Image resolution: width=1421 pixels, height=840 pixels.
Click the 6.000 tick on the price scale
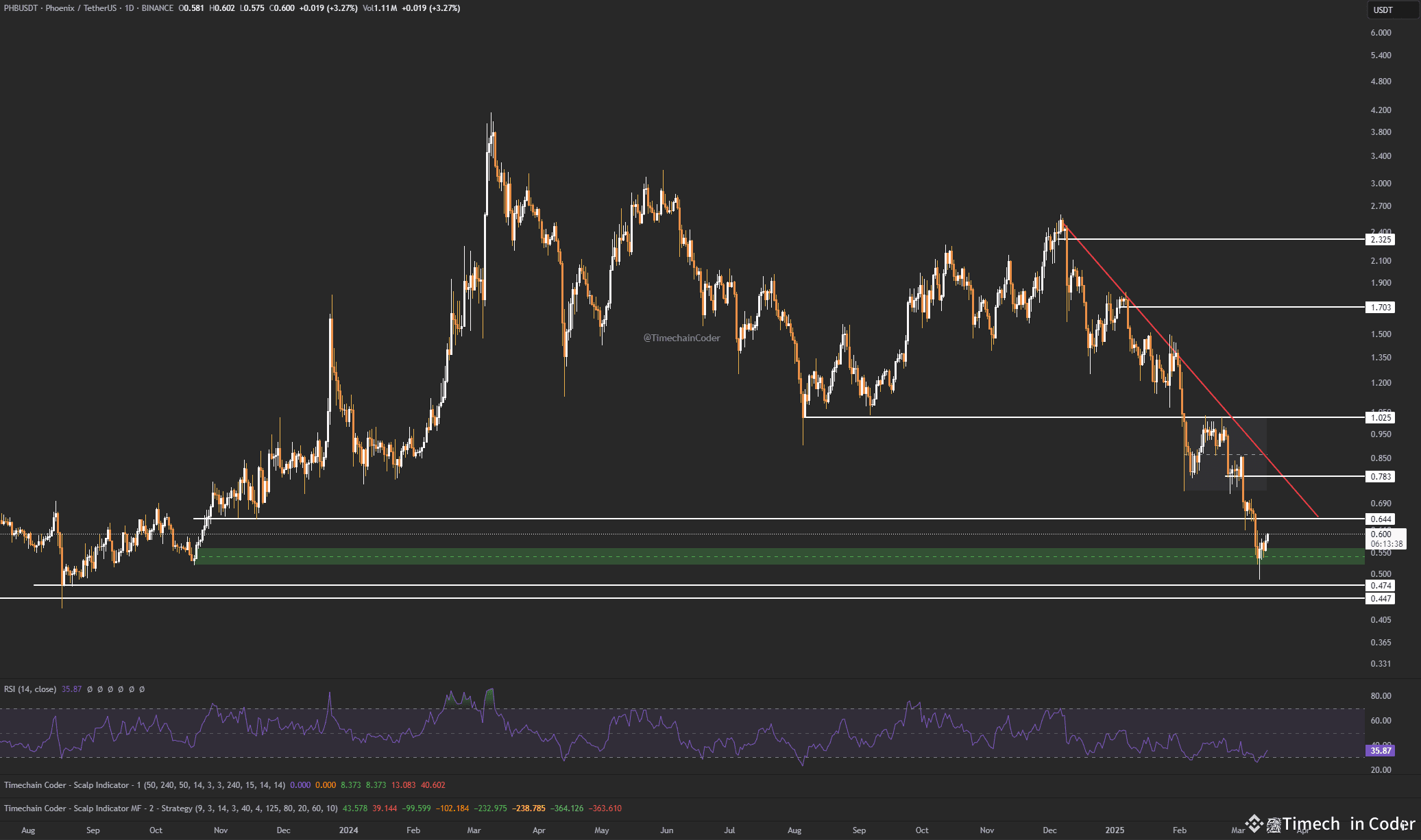(x=1381, y=33)
